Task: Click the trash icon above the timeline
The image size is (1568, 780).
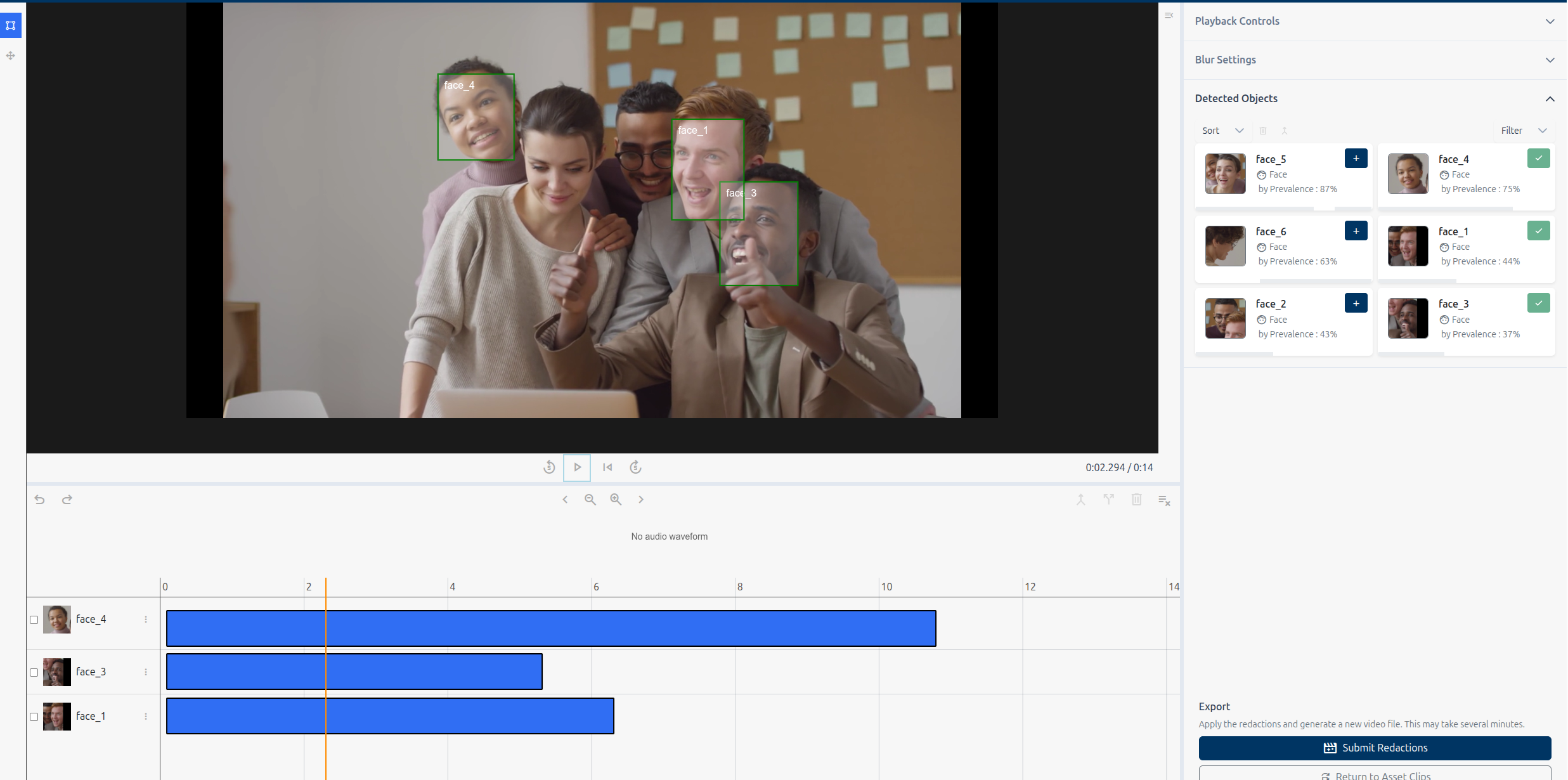Action: coord(1136,500)
